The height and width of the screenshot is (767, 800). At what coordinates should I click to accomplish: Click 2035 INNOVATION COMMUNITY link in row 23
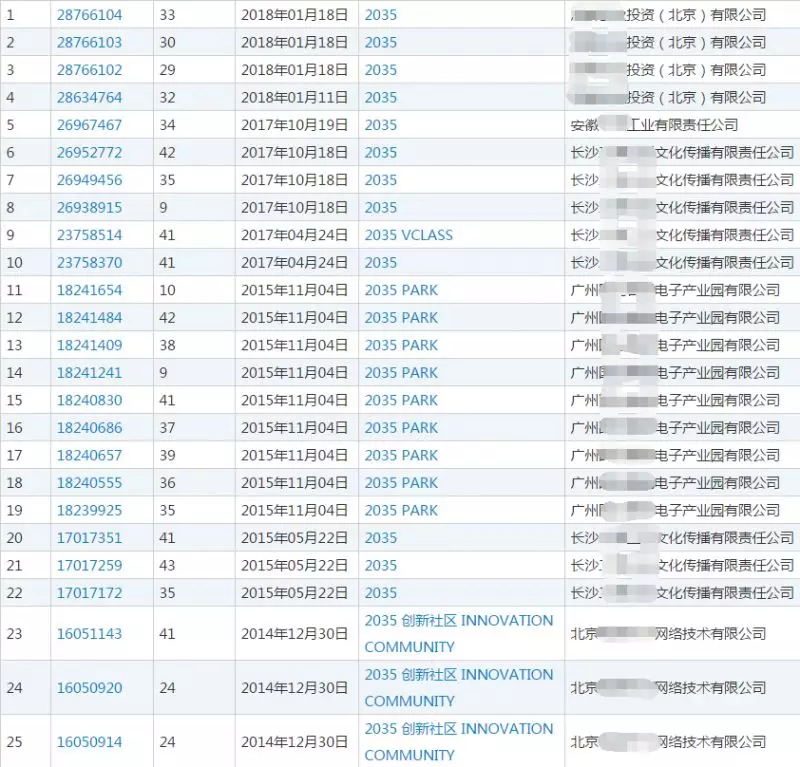tap(458, 633)
